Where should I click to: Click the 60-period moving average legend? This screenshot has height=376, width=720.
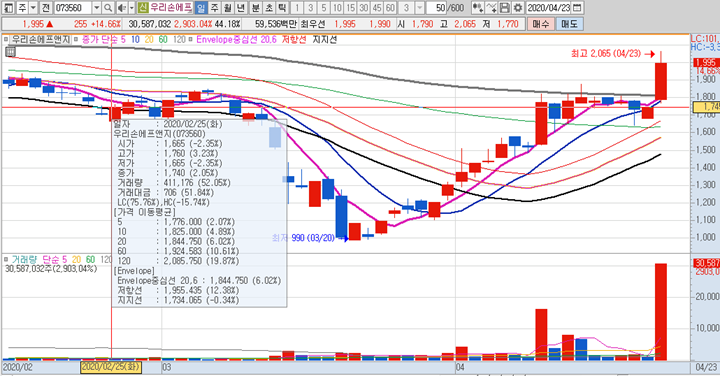tap(163, 39)
